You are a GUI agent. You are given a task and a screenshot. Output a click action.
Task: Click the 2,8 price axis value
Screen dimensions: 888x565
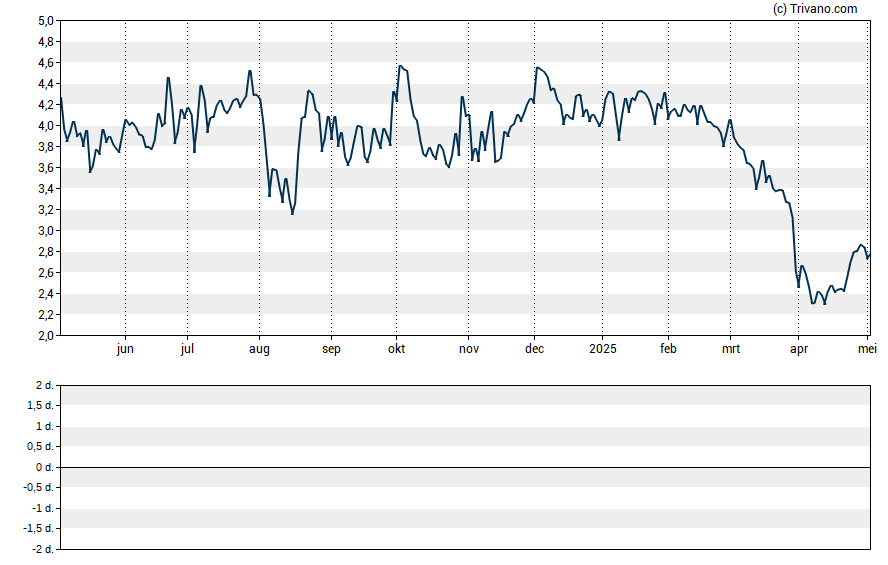(46, 251)
